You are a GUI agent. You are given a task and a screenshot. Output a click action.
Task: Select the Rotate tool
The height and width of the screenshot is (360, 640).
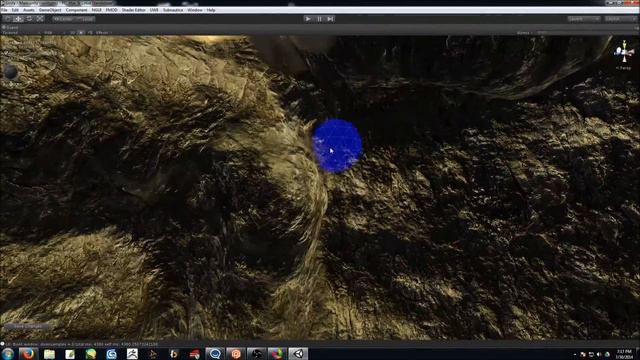pyautogui.click(x=29, y=19)
